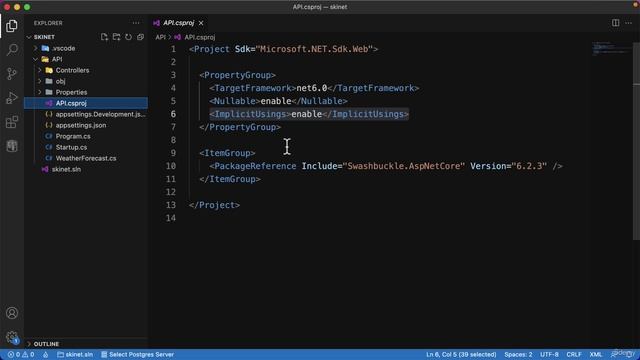
Task: Refresh the Explorer file tree
Action: point(129,37)
